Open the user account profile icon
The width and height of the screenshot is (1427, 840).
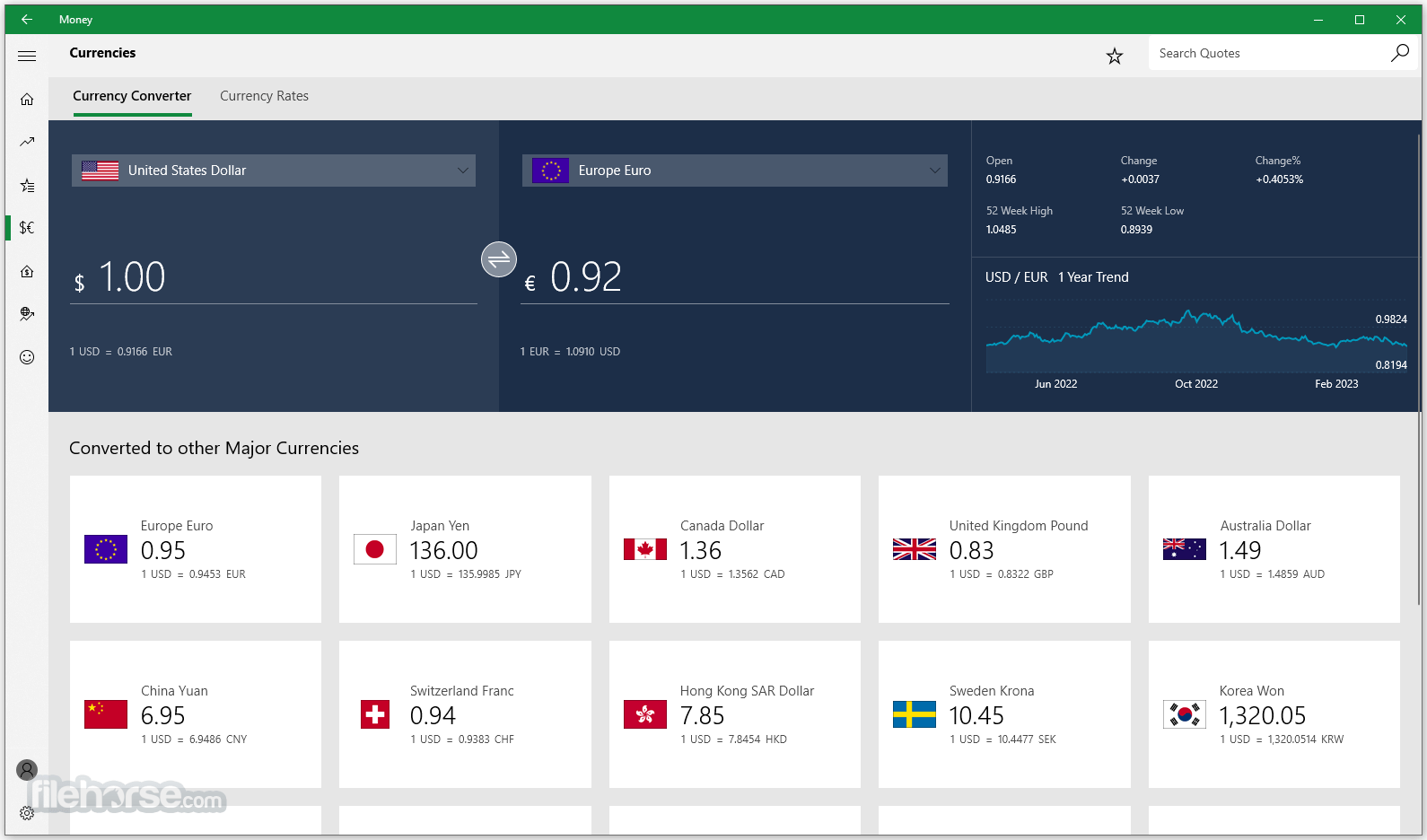click(x=27, y=770)
